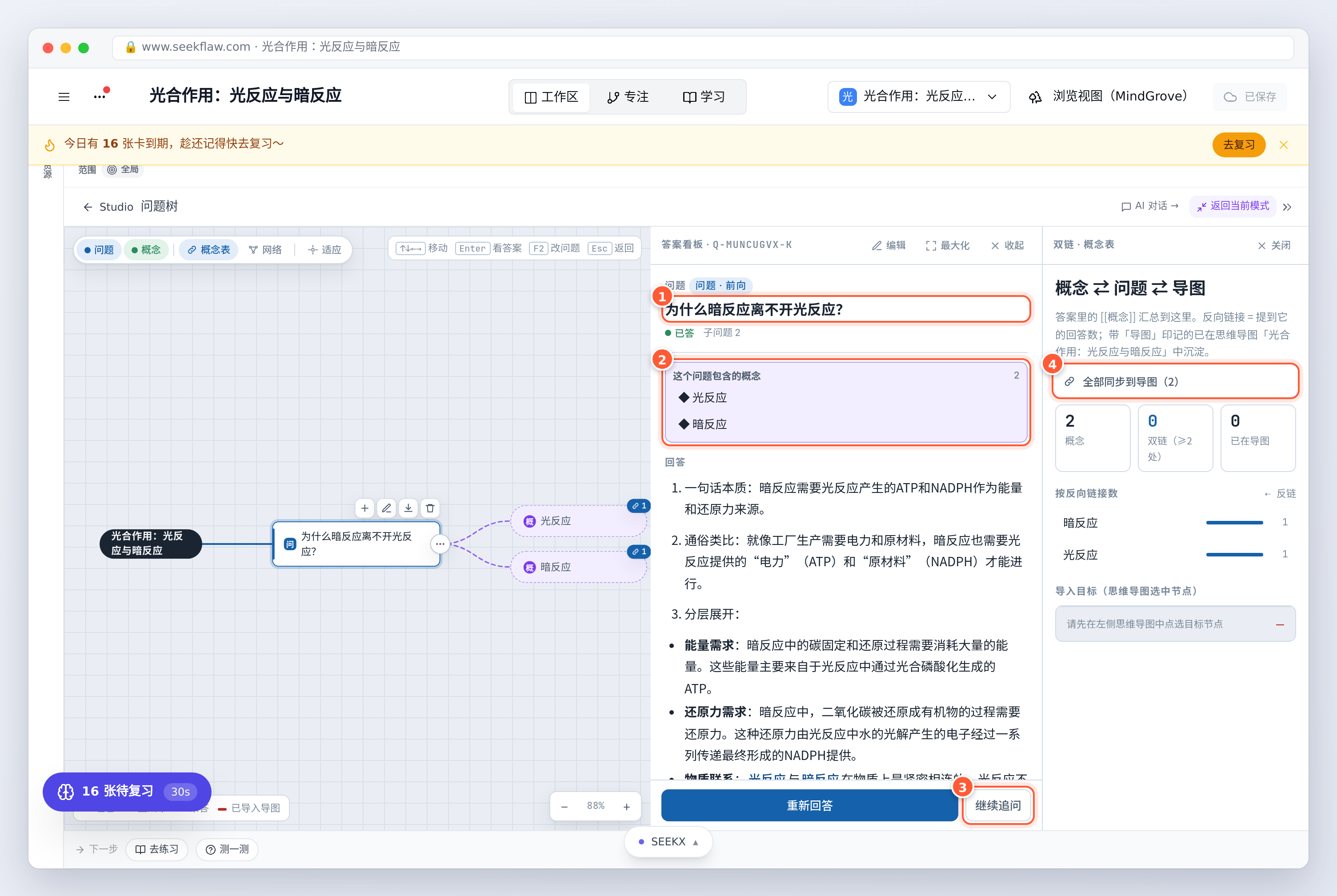
Task: Click the download icon above node
Action: click(x=408, y=508)
